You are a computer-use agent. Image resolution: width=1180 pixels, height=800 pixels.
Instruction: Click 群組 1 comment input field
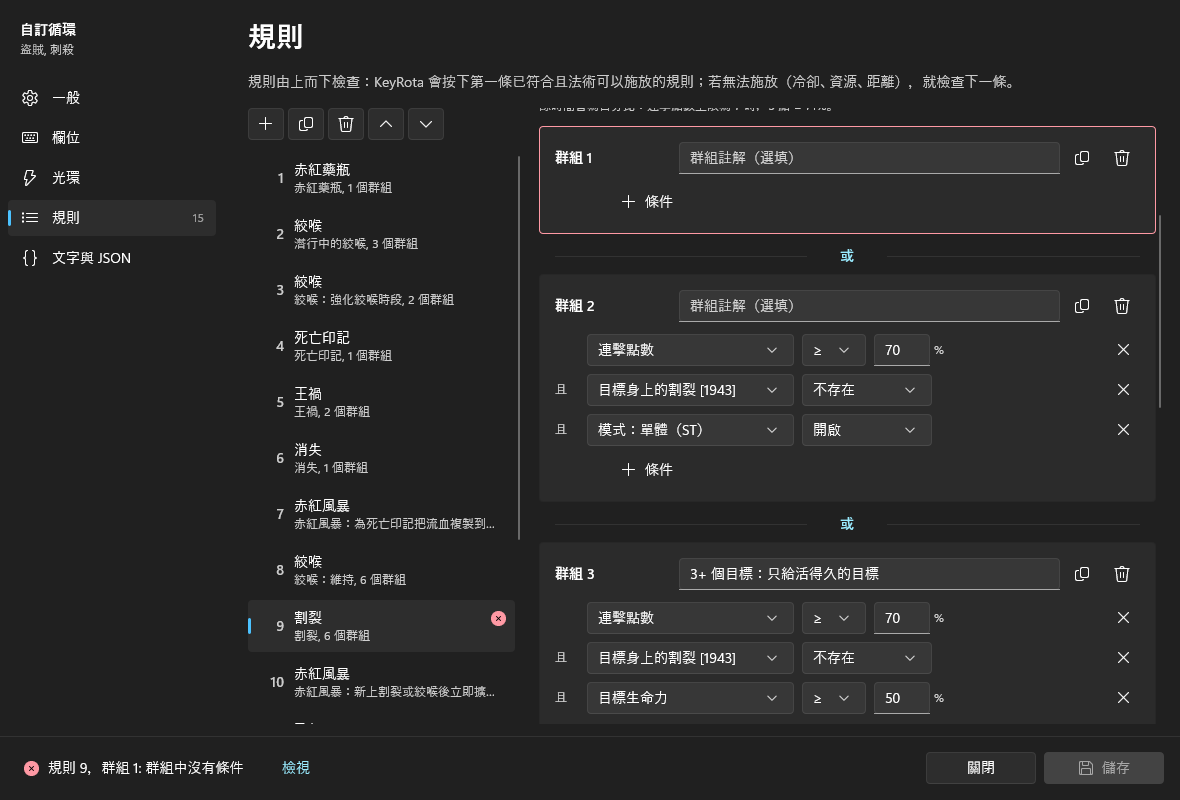click(869, 158)
